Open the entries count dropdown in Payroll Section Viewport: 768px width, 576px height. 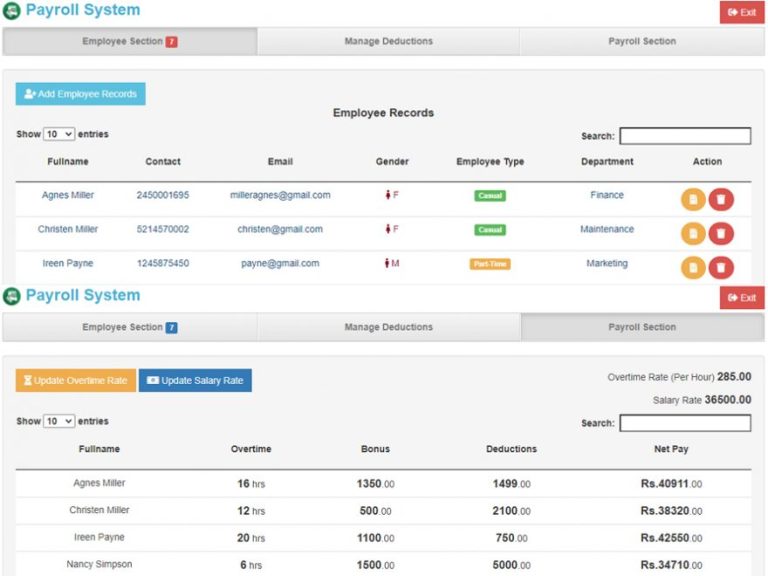[59, 421]
